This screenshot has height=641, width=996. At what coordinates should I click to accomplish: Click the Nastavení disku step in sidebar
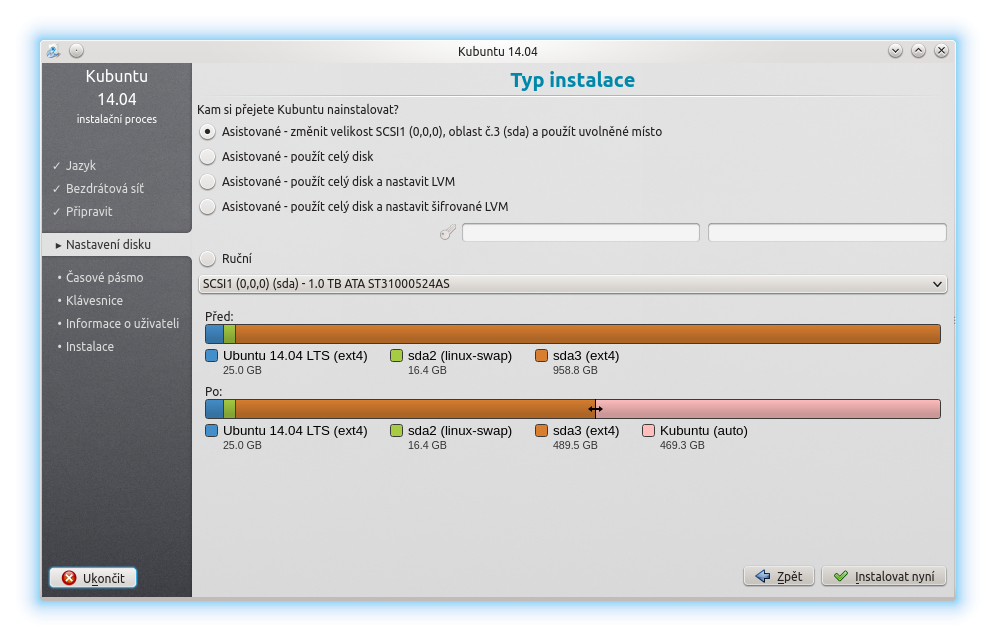tap(116, 245)
